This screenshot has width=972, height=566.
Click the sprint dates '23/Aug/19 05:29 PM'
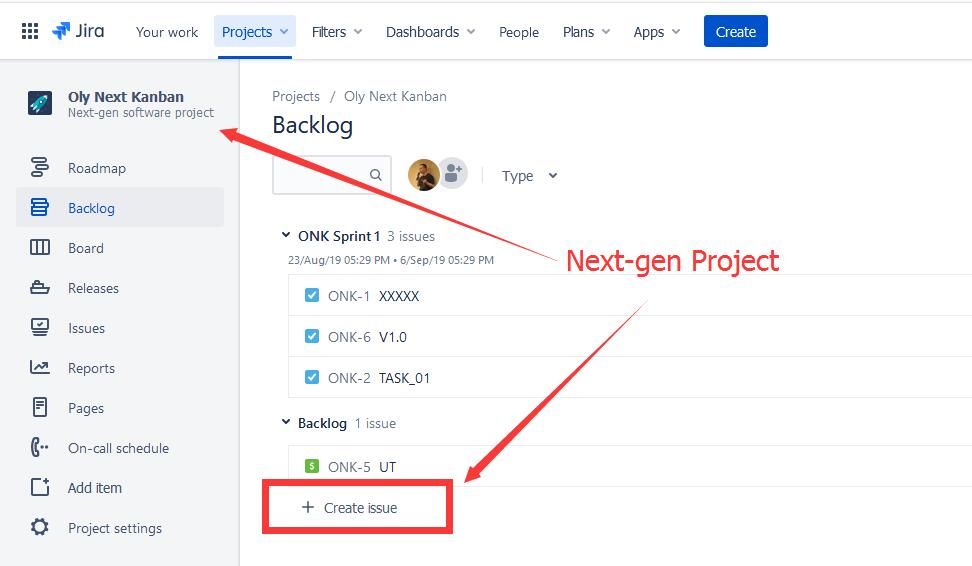[338, 260]
